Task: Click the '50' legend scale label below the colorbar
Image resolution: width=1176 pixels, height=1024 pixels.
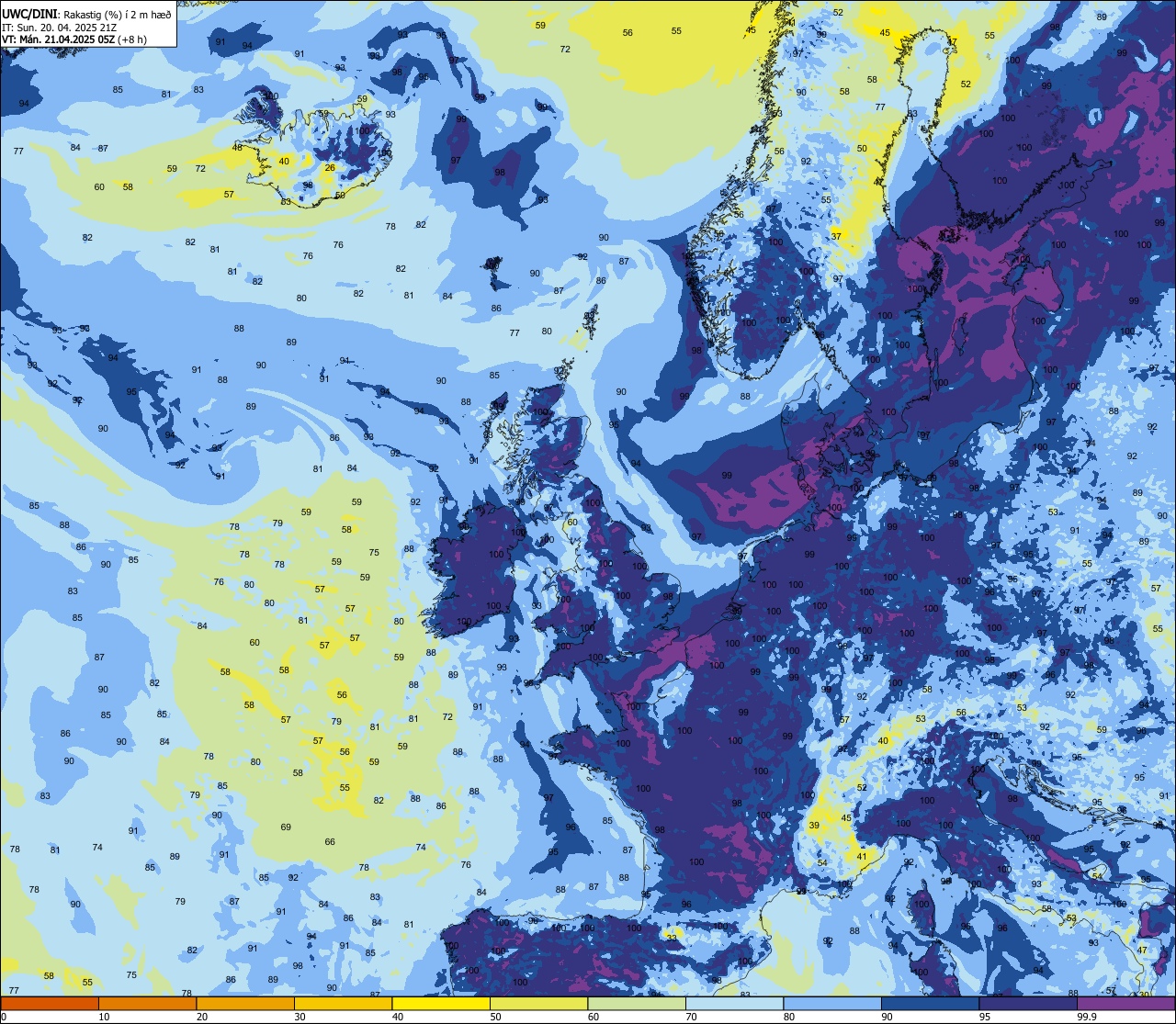Action: pyautogui.click(x=495, y=1017)
